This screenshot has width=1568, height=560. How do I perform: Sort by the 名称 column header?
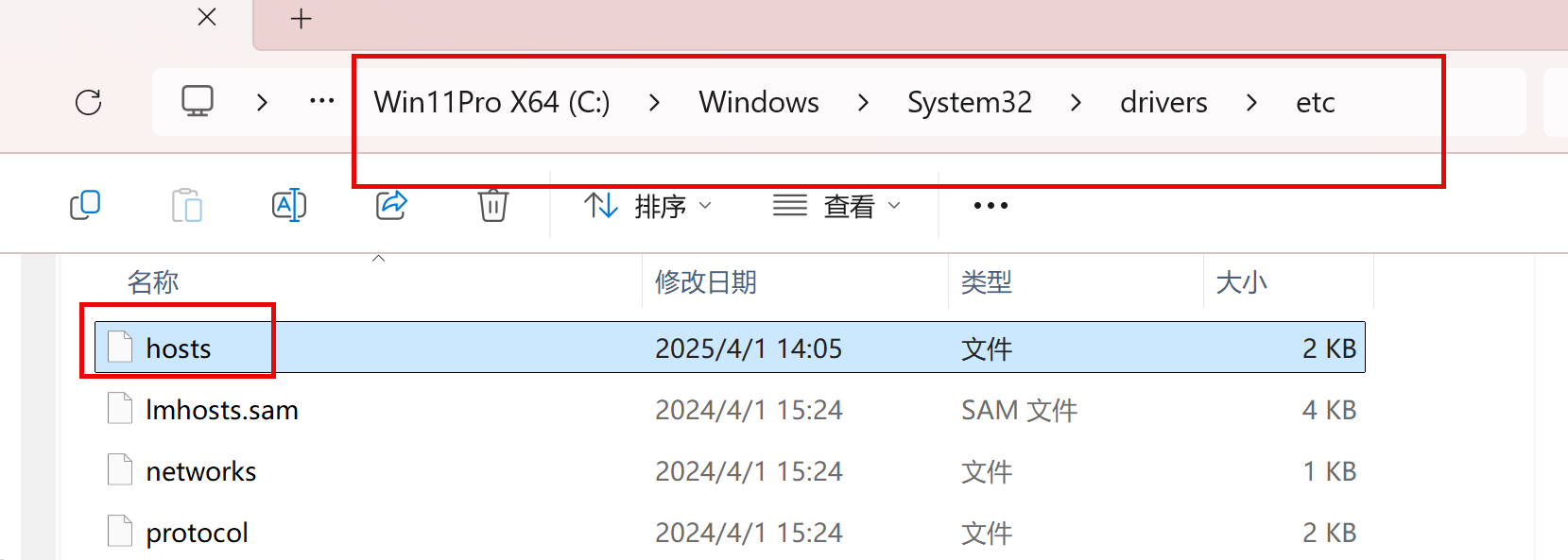tap(153, 282)
